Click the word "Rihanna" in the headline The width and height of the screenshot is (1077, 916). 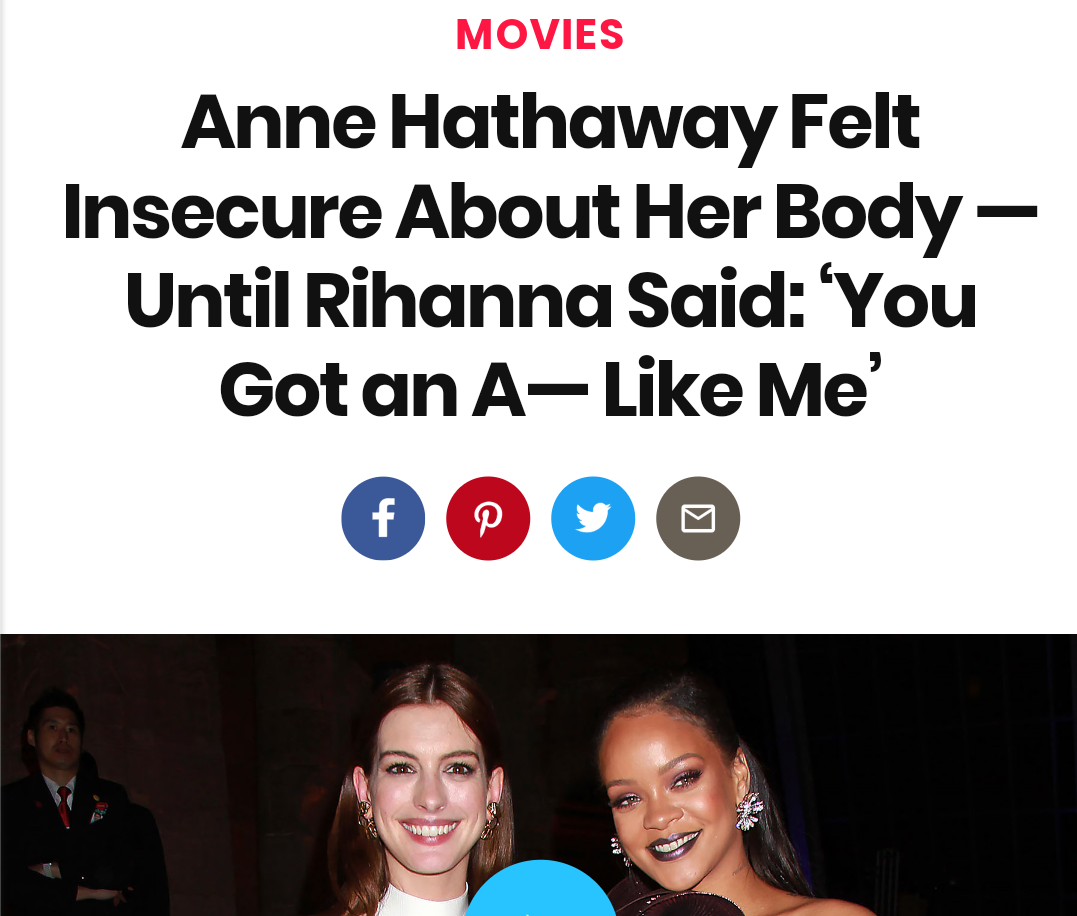click(458, 301)
